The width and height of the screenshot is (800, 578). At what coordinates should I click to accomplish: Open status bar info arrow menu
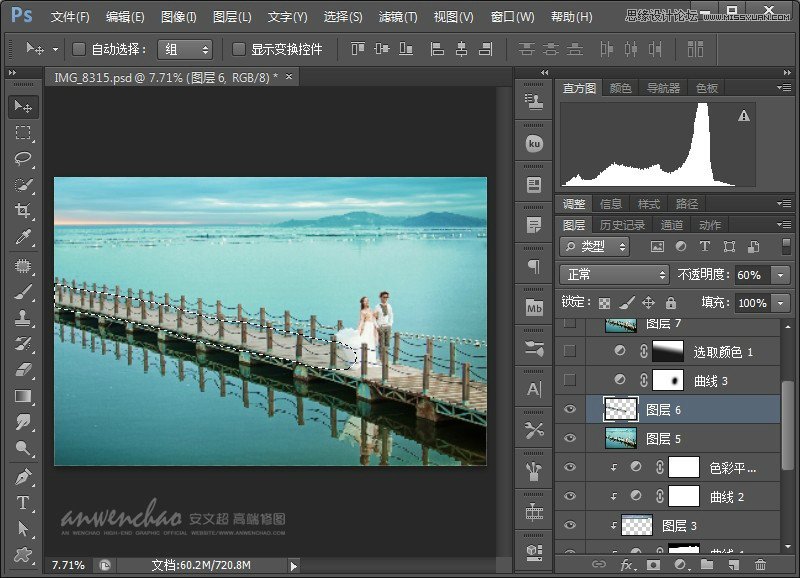coord(293,566)
